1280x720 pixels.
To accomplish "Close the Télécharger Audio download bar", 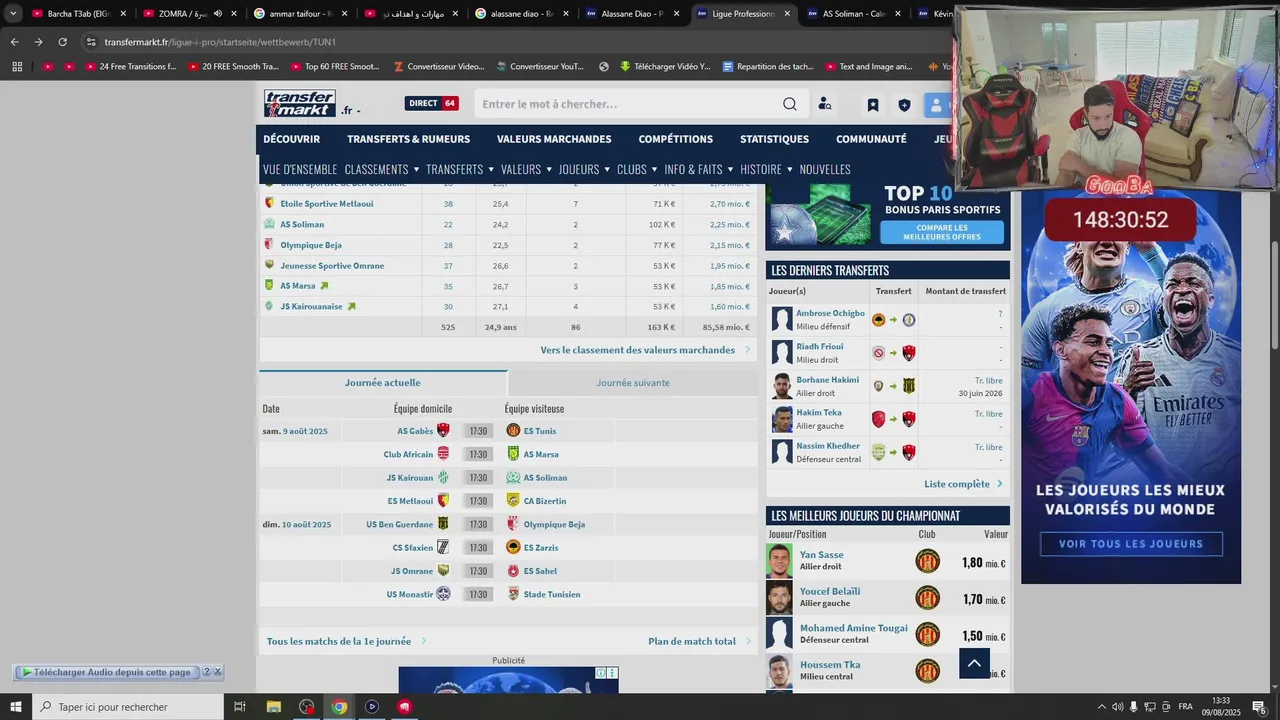I will (x=218, y=672).
